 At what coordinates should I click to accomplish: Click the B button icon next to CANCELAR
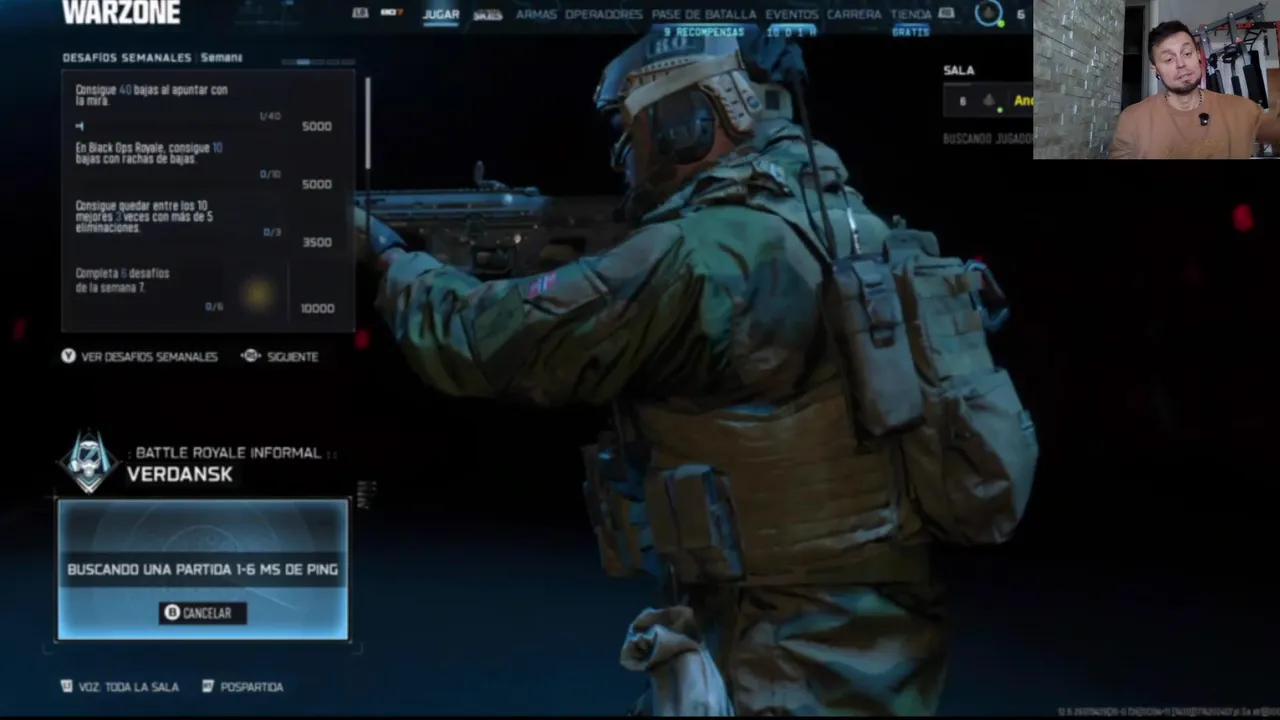(x=172, y=613)
